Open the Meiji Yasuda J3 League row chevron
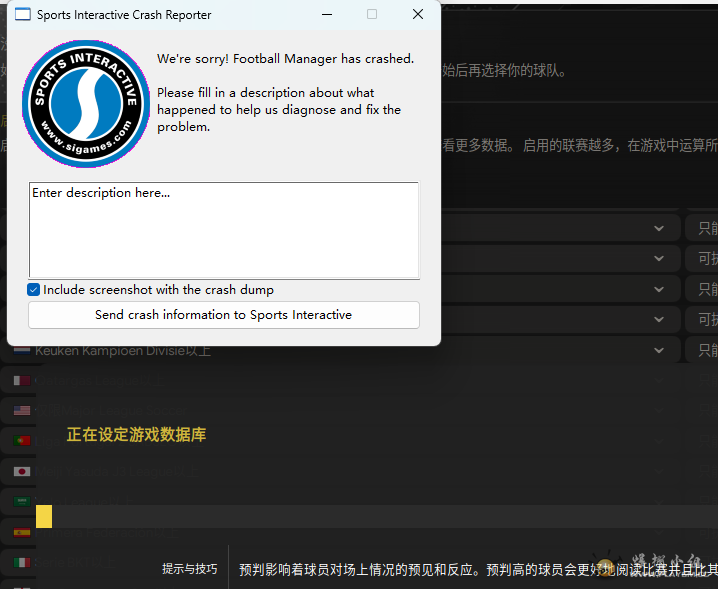 point(659,471)
